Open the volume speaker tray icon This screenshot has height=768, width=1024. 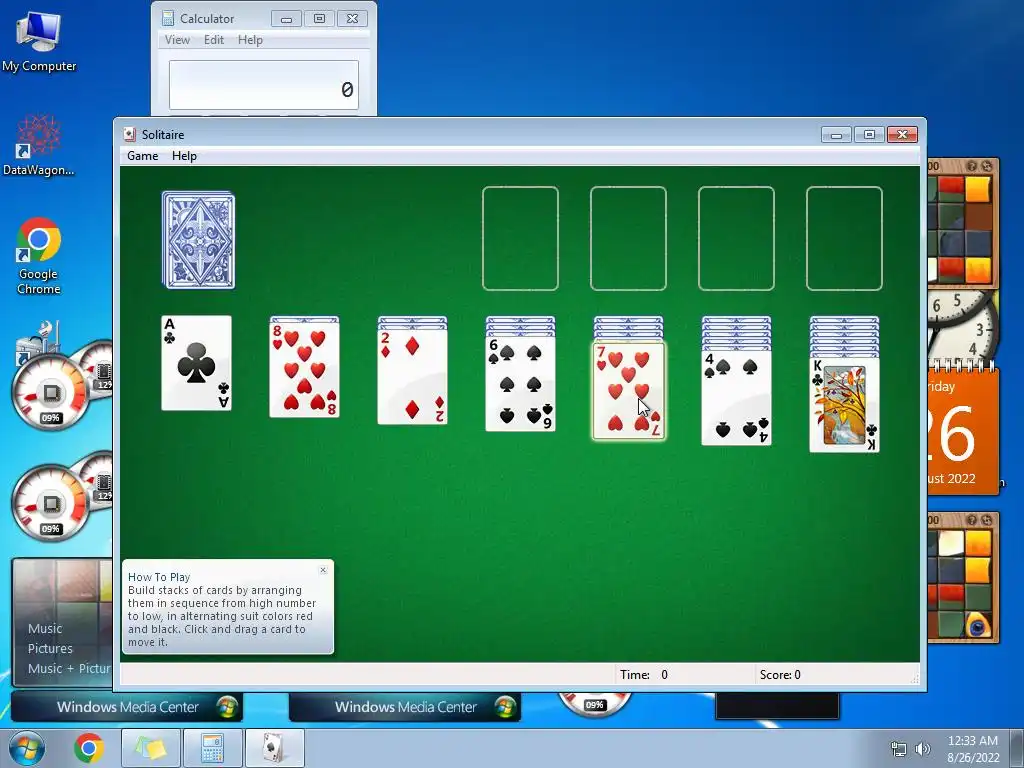[x=922, y=749]
